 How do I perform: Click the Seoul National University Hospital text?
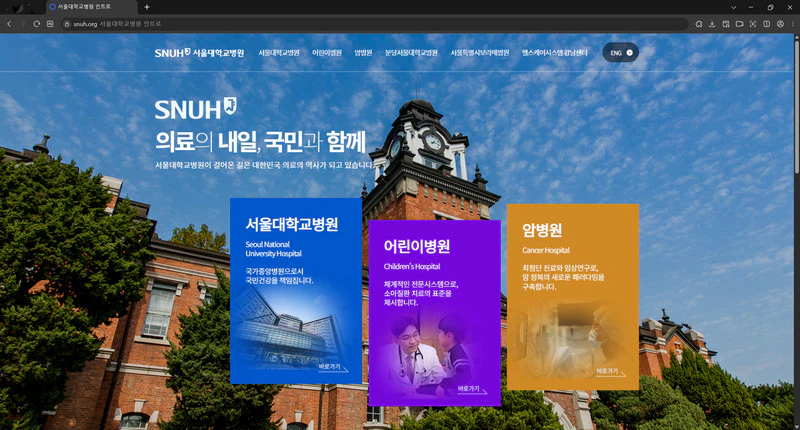coord(273,249)
